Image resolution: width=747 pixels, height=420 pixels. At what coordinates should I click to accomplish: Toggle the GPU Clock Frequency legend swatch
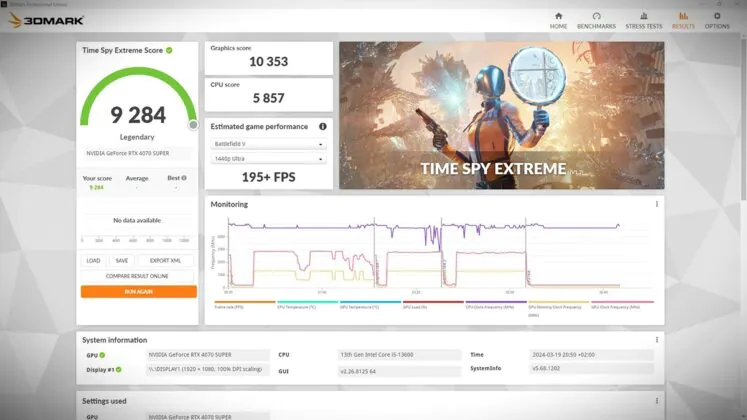tap(622, 302)
